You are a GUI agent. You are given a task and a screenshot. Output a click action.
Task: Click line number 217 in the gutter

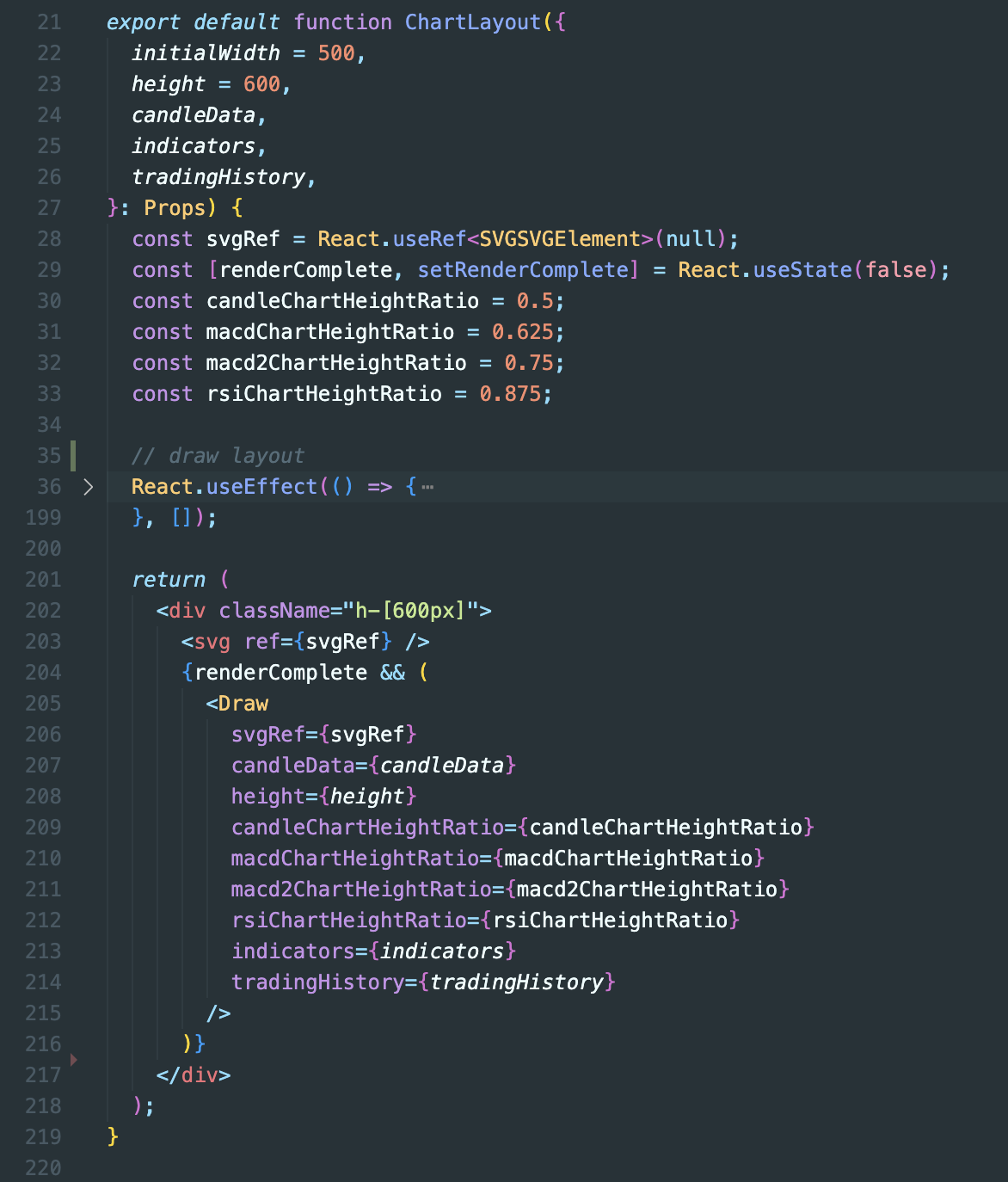(43, 1075)
